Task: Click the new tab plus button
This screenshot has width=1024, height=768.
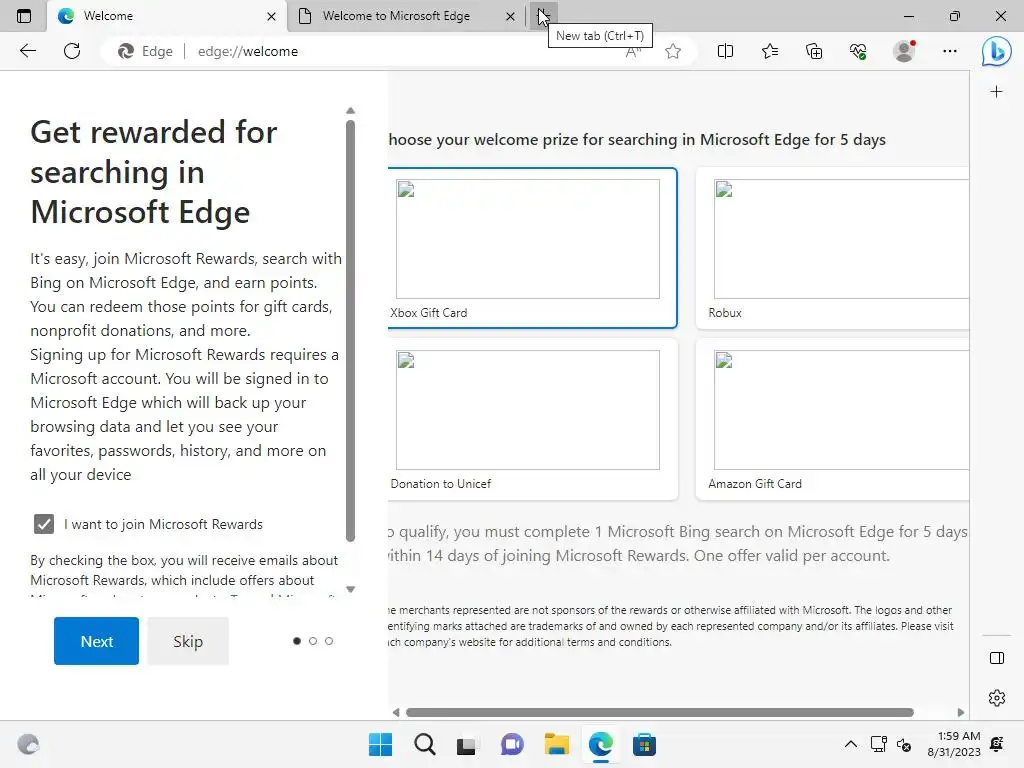Action: [x=543, y=16]
